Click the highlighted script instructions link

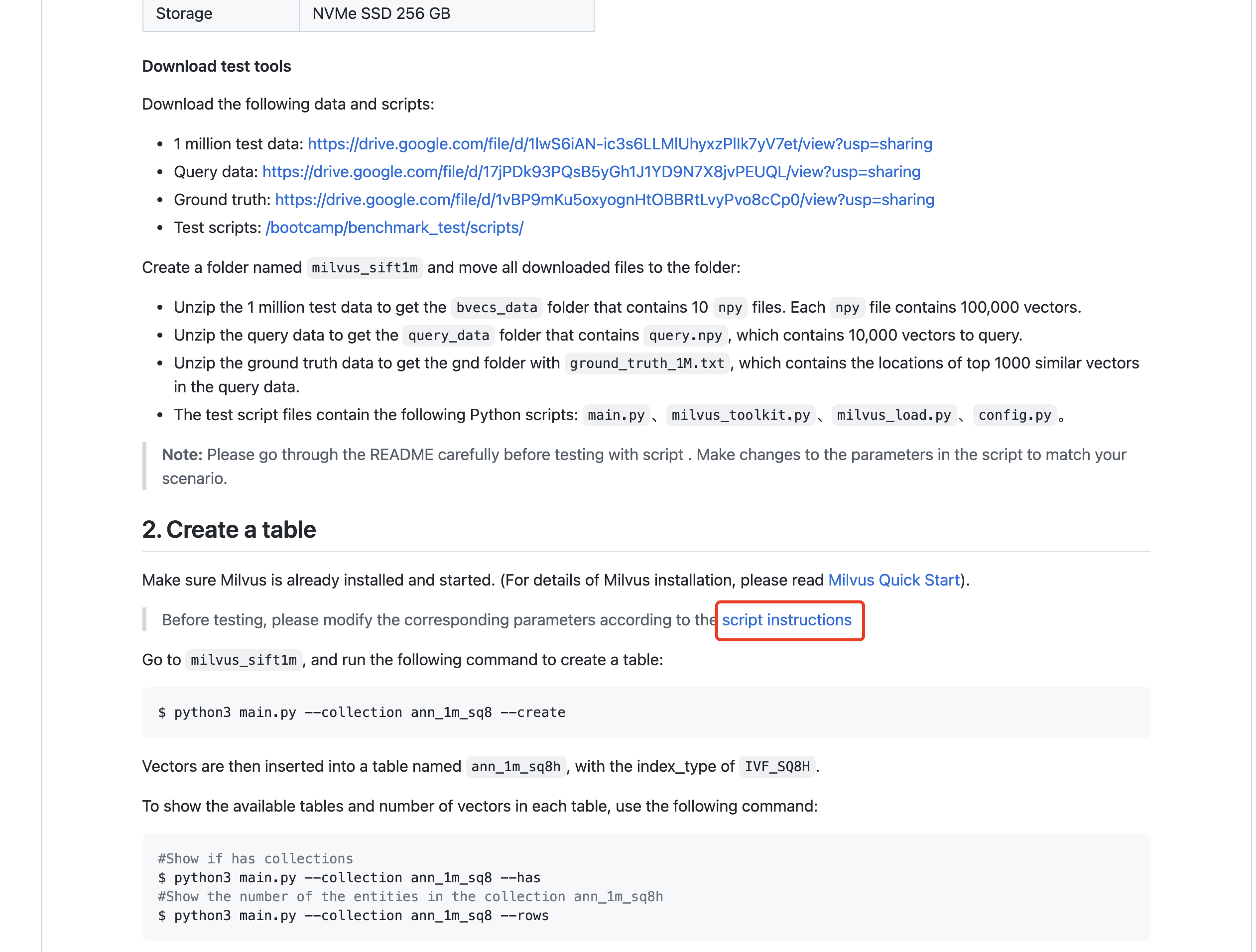(789, 620)
